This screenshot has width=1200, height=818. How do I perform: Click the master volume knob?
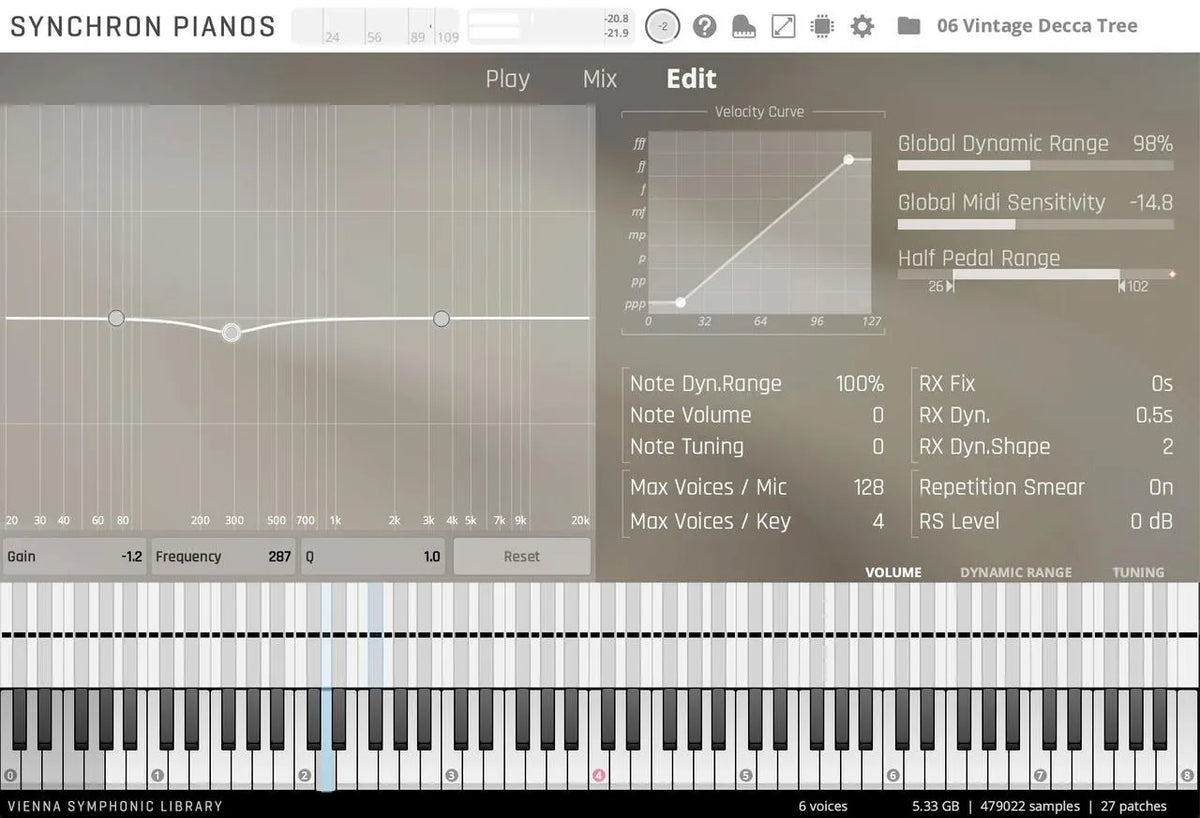pyautogui.click(x=661, y=27)
